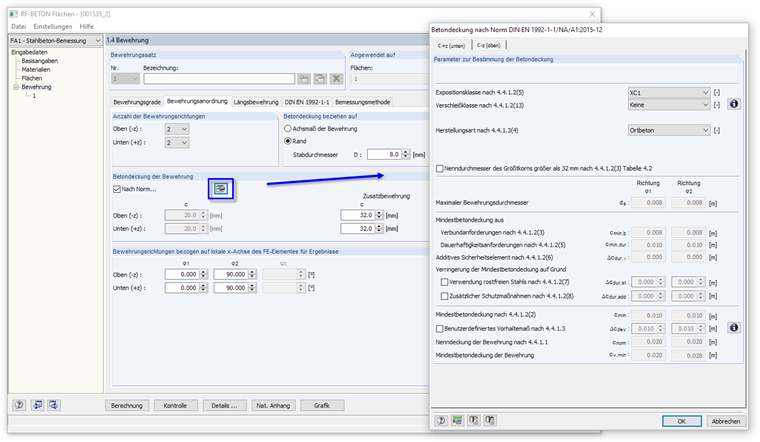Toggle the Nach Norm checkbox
Image resolution: width=760 pixels, height=442 pixels.
click(117, 189)
